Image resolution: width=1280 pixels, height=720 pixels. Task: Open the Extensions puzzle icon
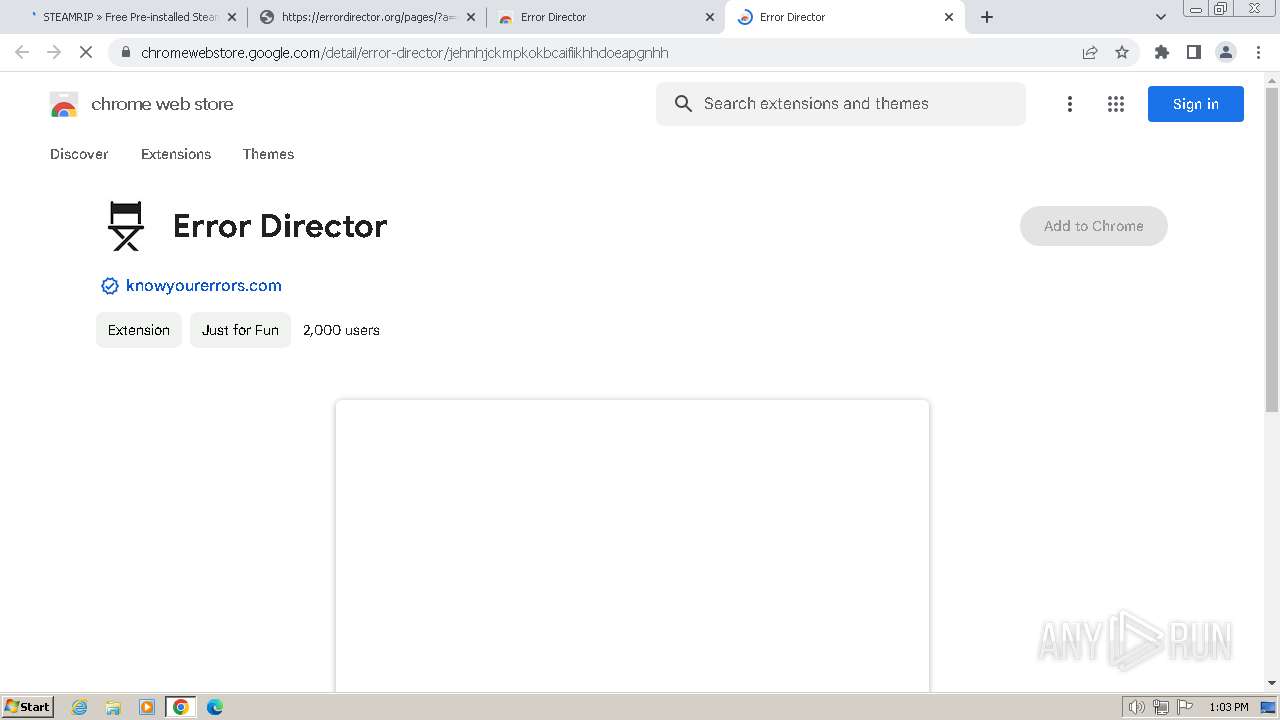[1162, 53]
